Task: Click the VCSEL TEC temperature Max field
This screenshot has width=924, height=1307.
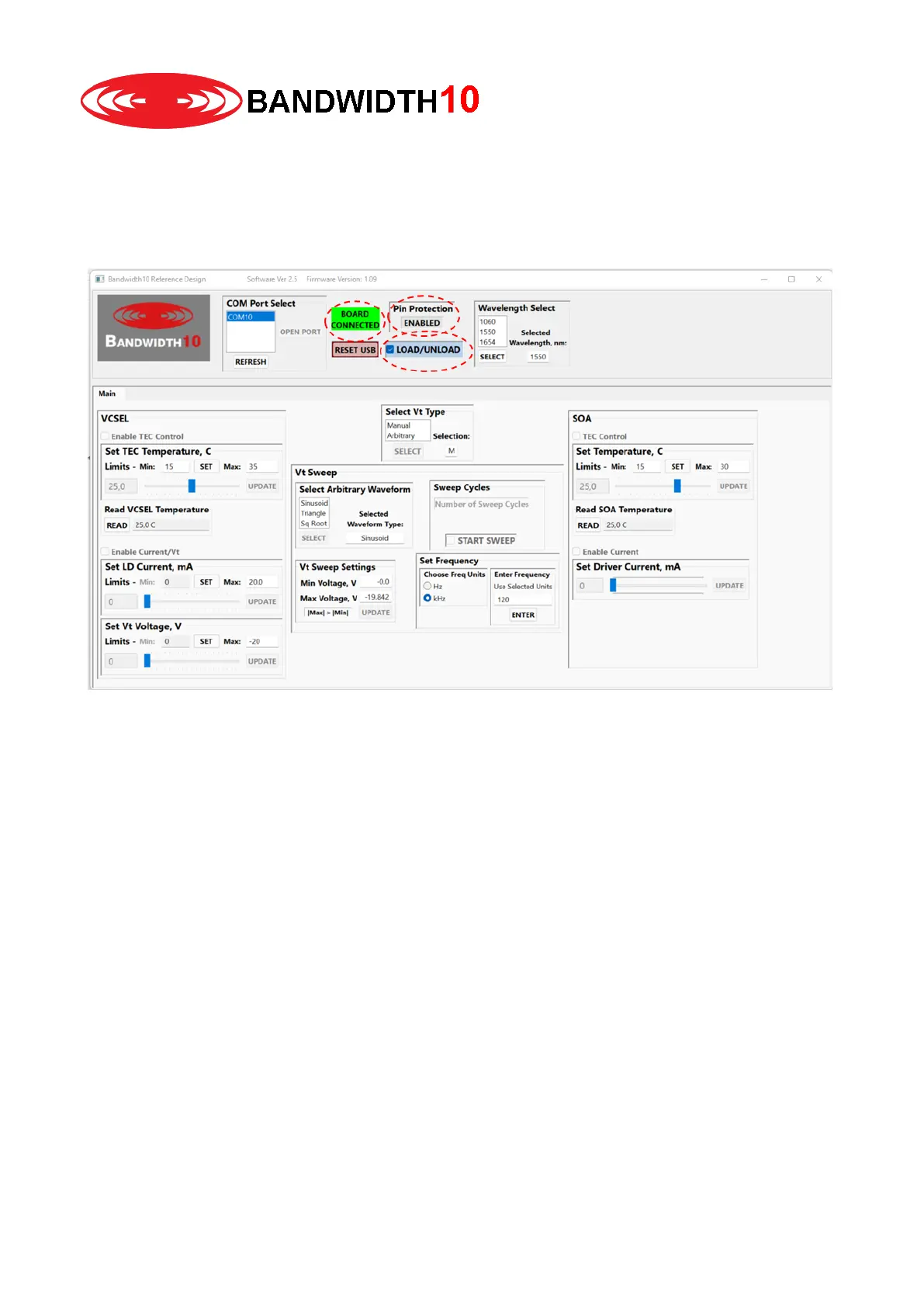Action: tap(262, 466)
